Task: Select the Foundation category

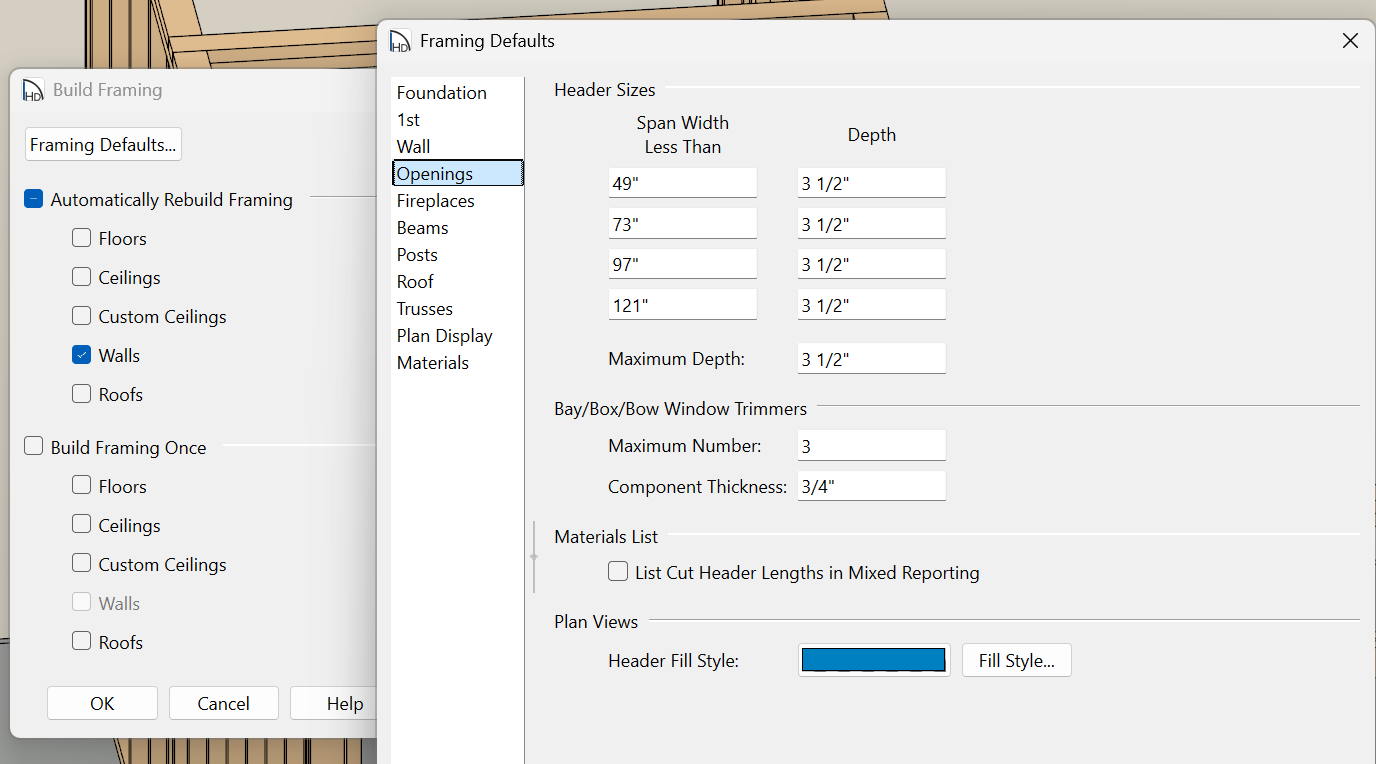Action: point(441,93)
